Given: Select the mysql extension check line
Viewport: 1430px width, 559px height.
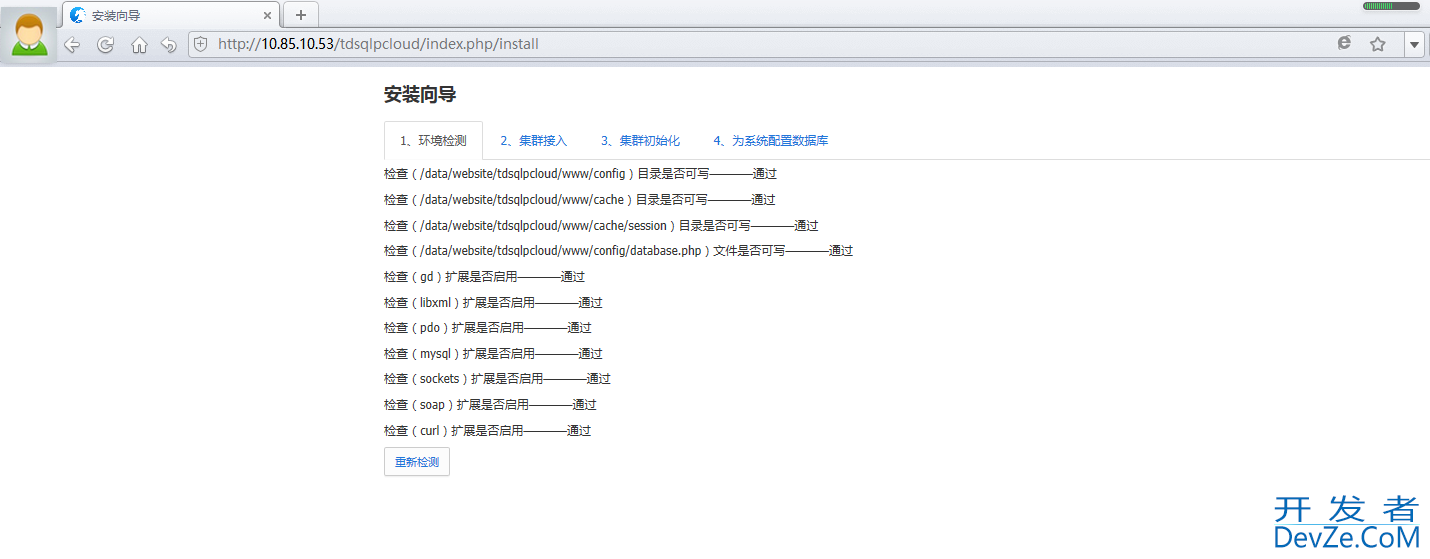Looking at the screenshot, I should (x=493, y=354).
